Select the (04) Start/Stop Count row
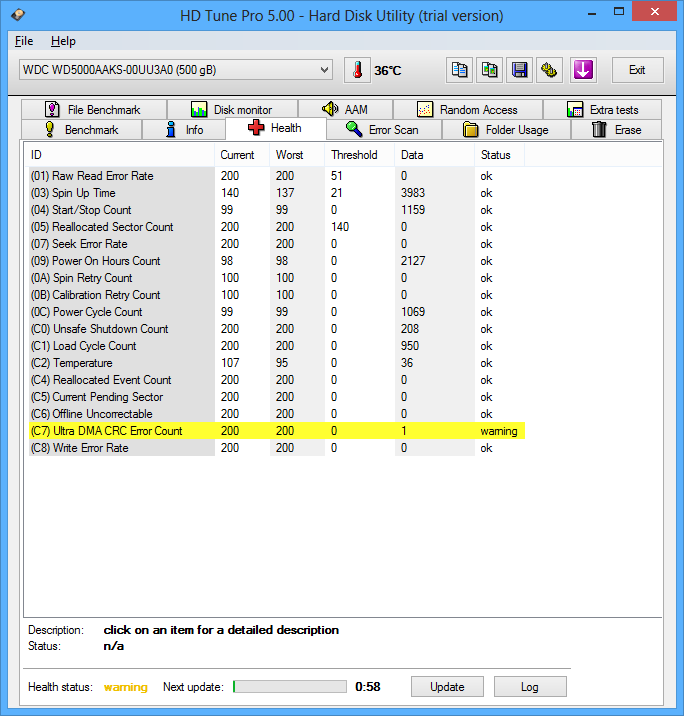Screen dimensions: 684x716 [277, 210]
